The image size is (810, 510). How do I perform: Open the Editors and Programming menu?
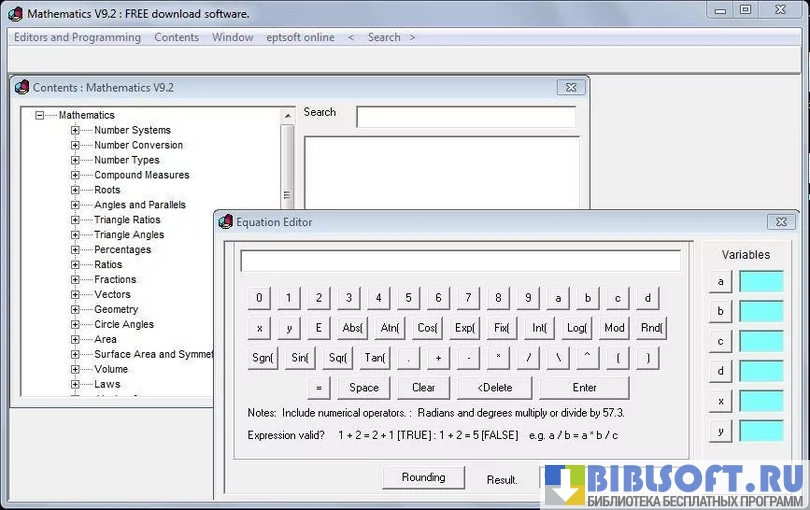click(x=77, y=38)
